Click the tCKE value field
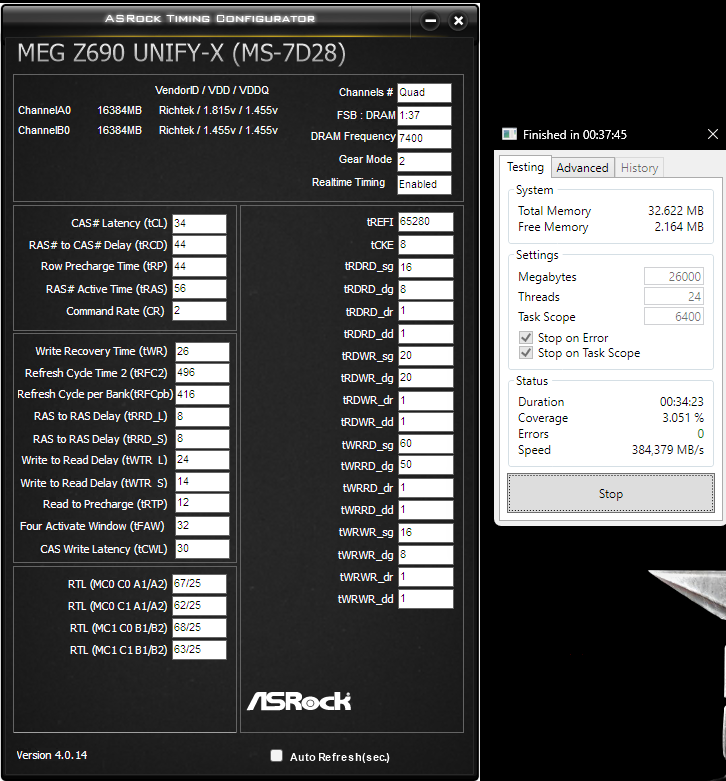Screen dimensions: 726x781 pyautogui.click(x=426, y=245)
